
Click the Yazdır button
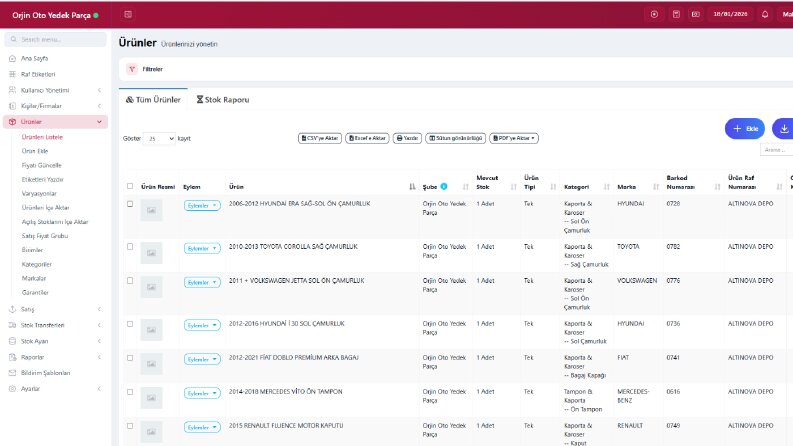[407, 138]
